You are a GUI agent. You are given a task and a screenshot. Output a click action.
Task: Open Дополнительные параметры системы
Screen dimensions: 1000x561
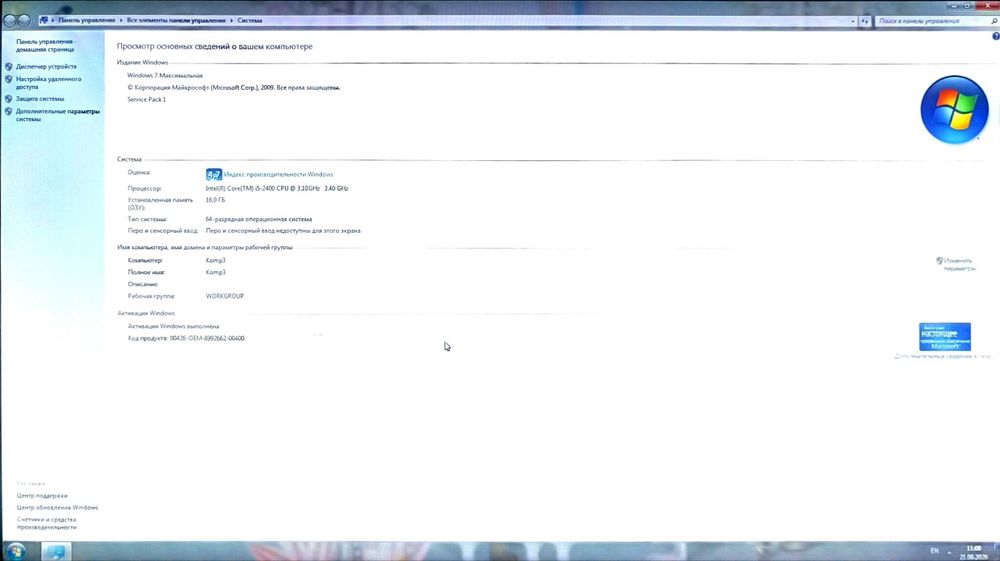57,115
